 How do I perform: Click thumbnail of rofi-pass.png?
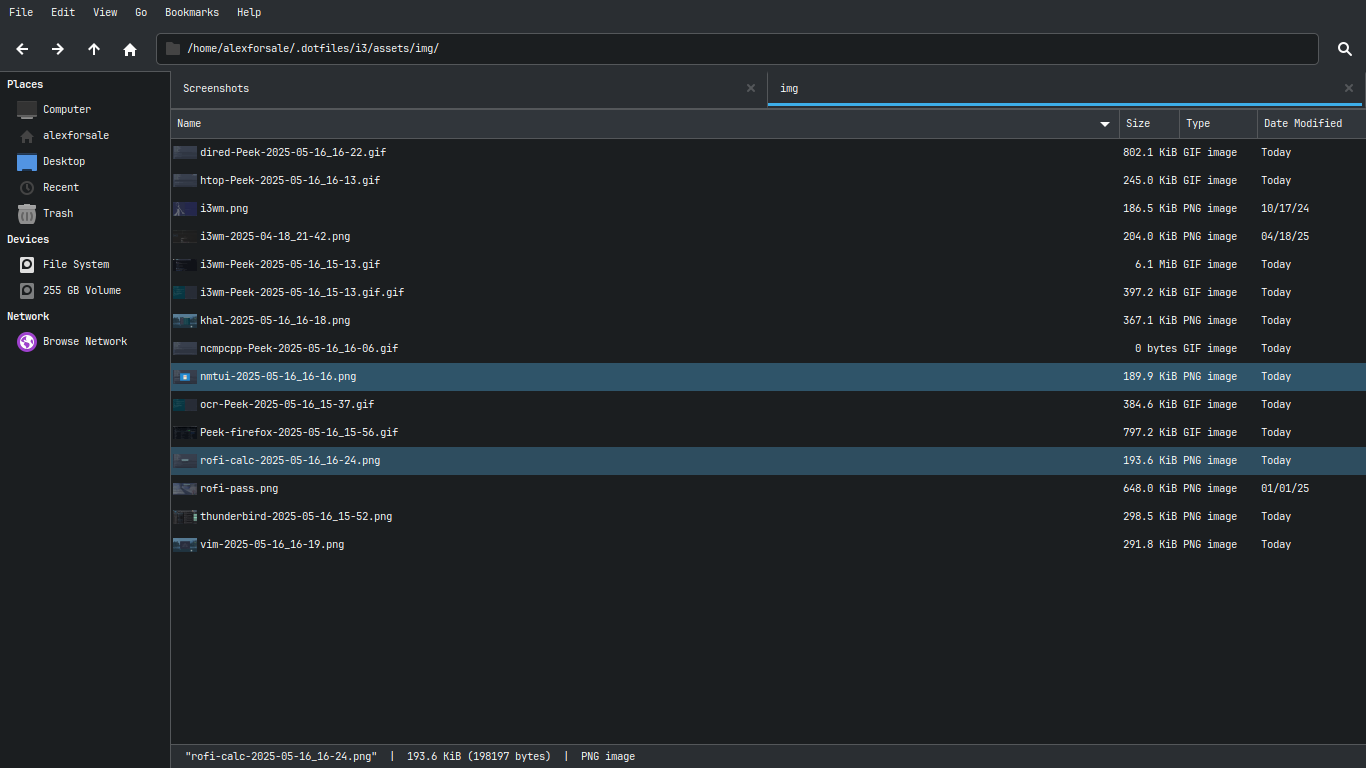coord(185,488)
